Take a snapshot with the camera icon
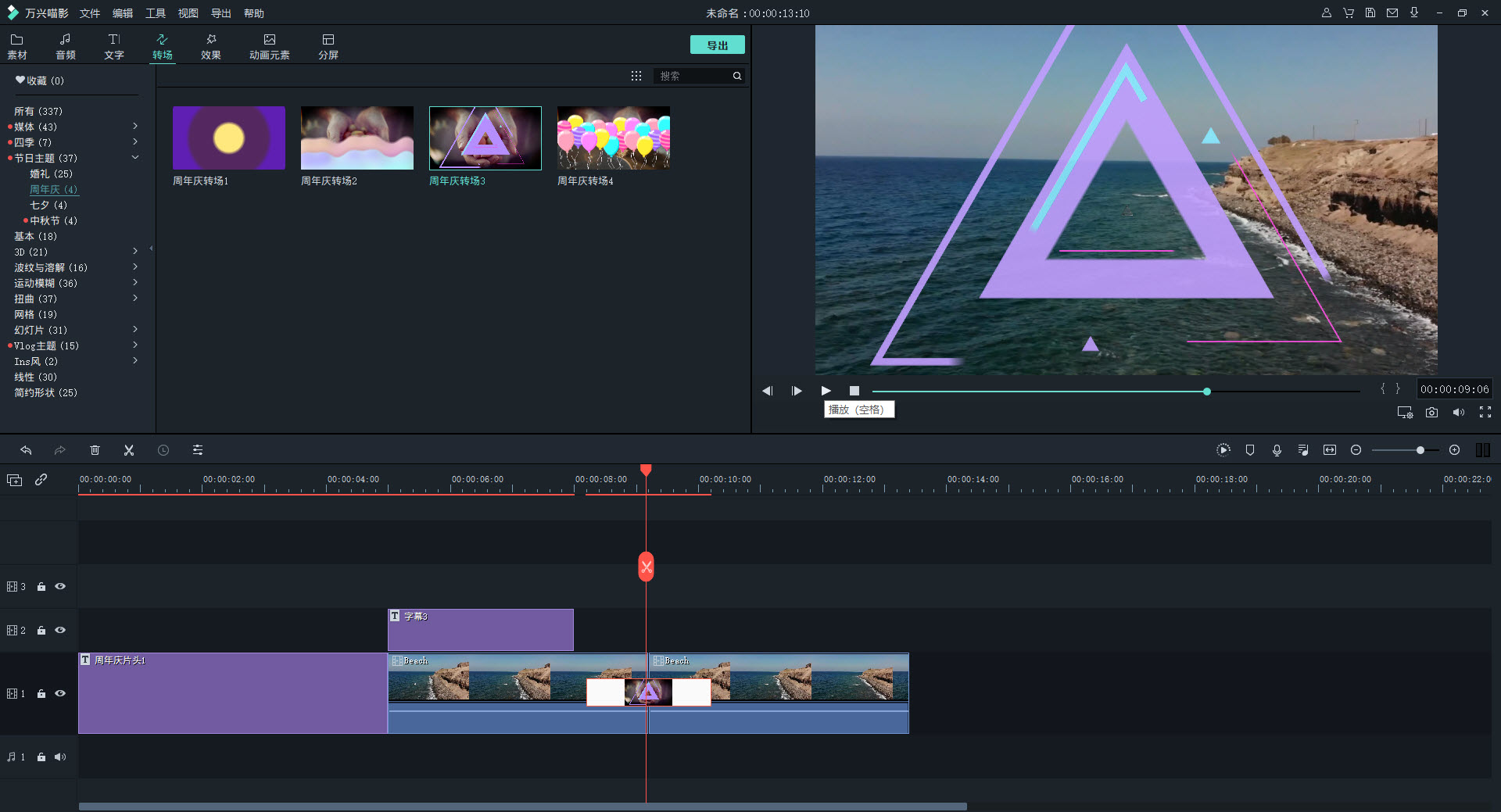Viewport: 1501px width, 812px height. pos(1431,413)
